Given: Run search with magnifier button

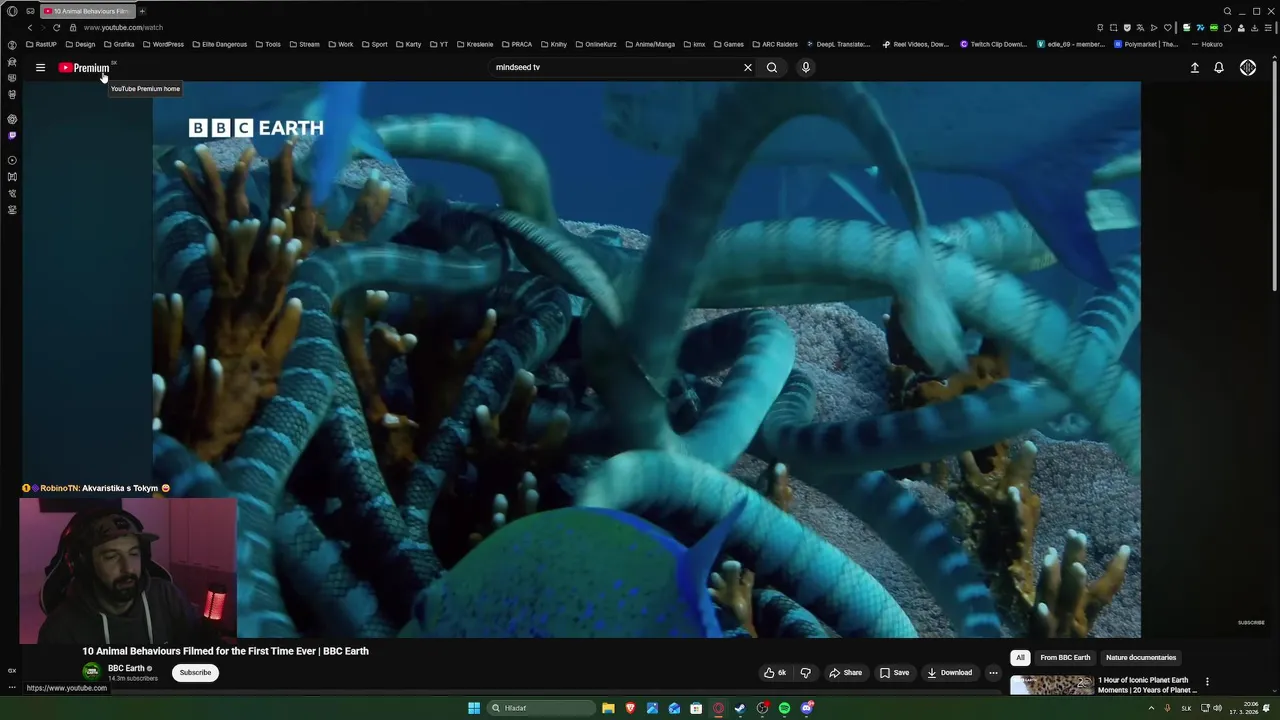Looking at the screenshot, I should pos(772,68).
